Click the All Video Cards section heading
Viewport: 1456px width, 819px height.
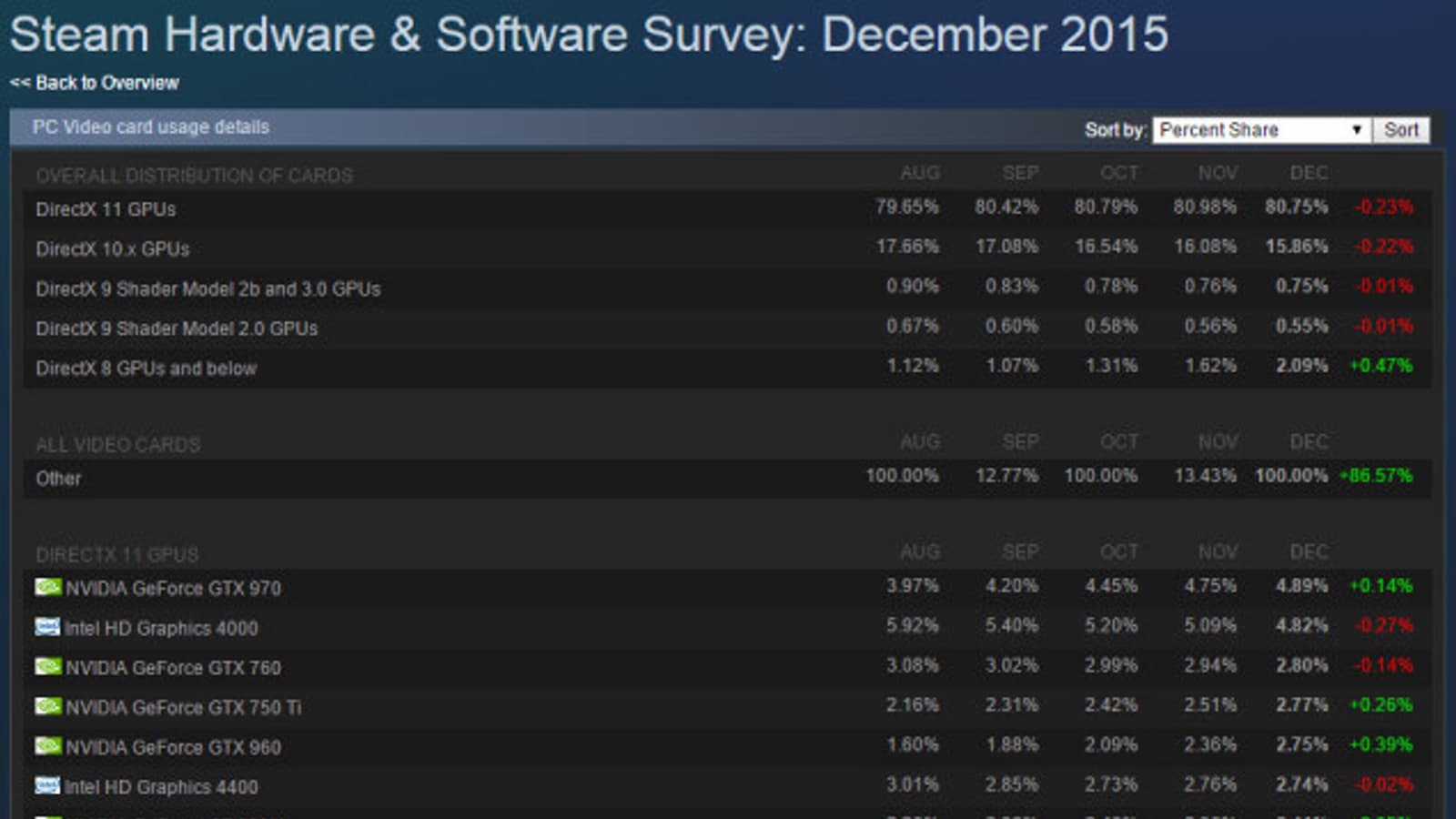118,445
